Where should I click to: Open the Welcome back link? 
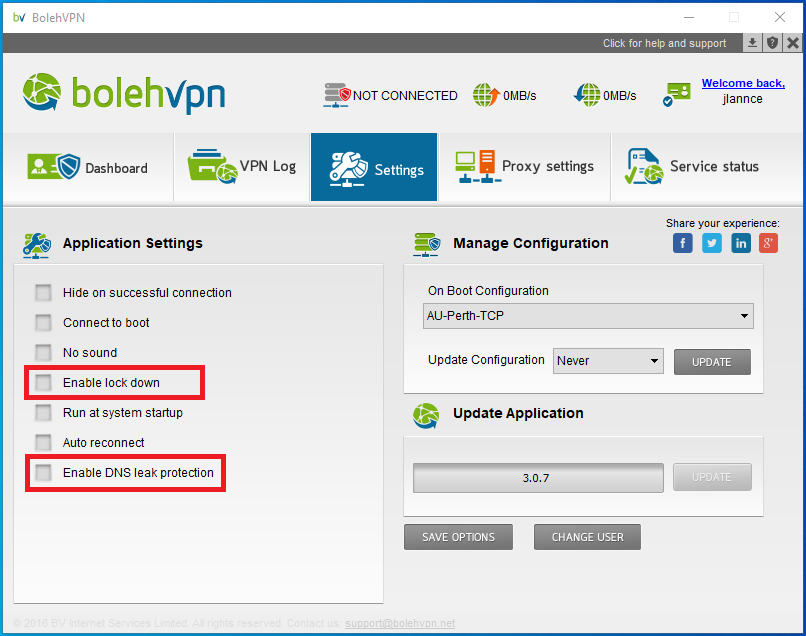(743, 83)
